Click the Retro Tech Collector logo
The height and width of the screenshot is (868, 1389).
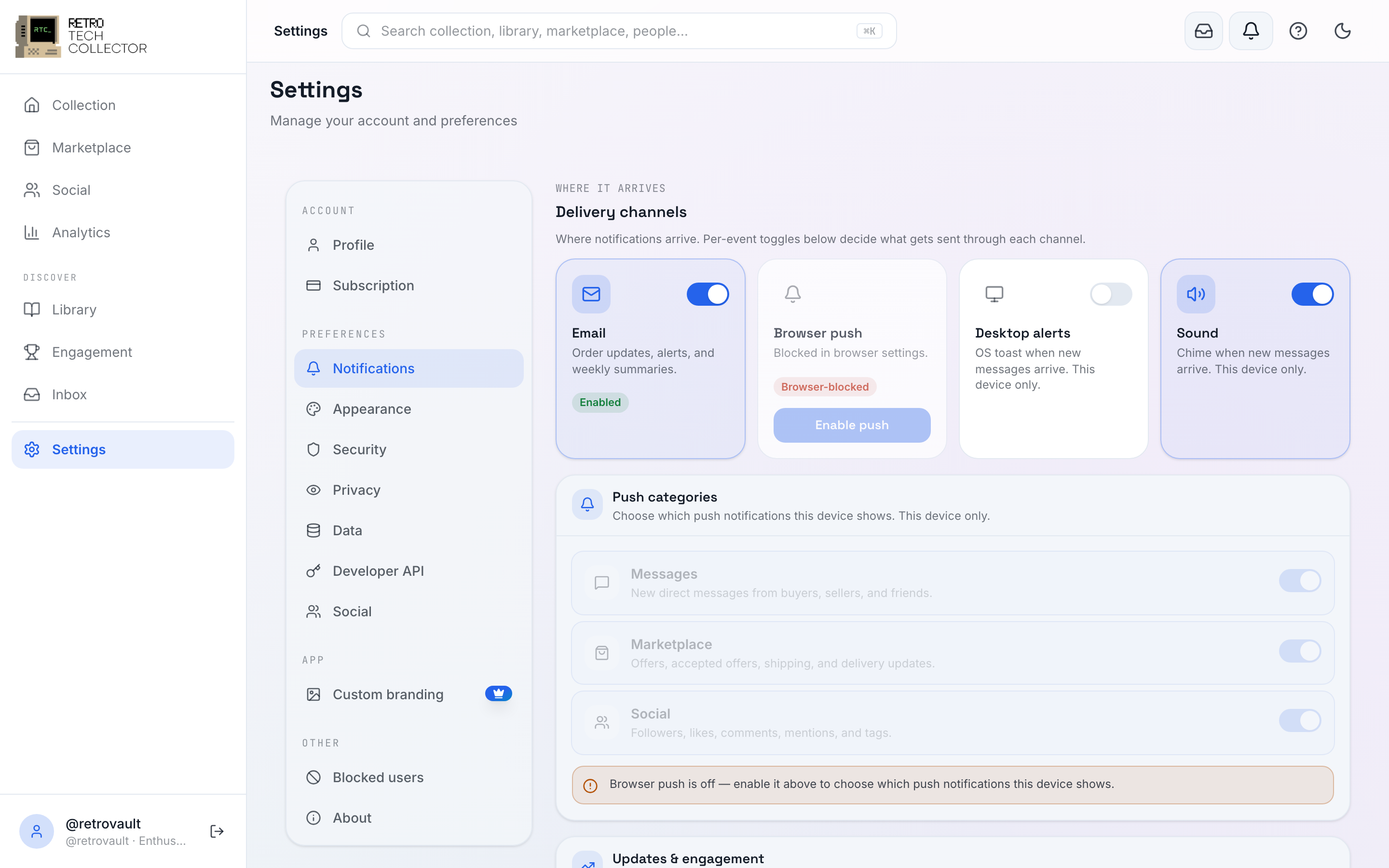[x=81, y=36]
